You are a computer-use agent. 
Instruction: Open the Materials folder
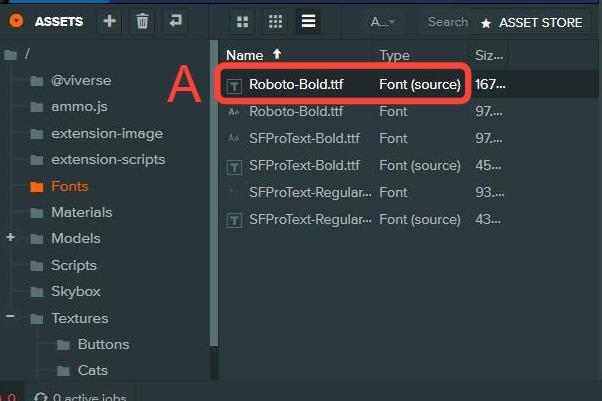pyautogui.click(x=81, y=212)
